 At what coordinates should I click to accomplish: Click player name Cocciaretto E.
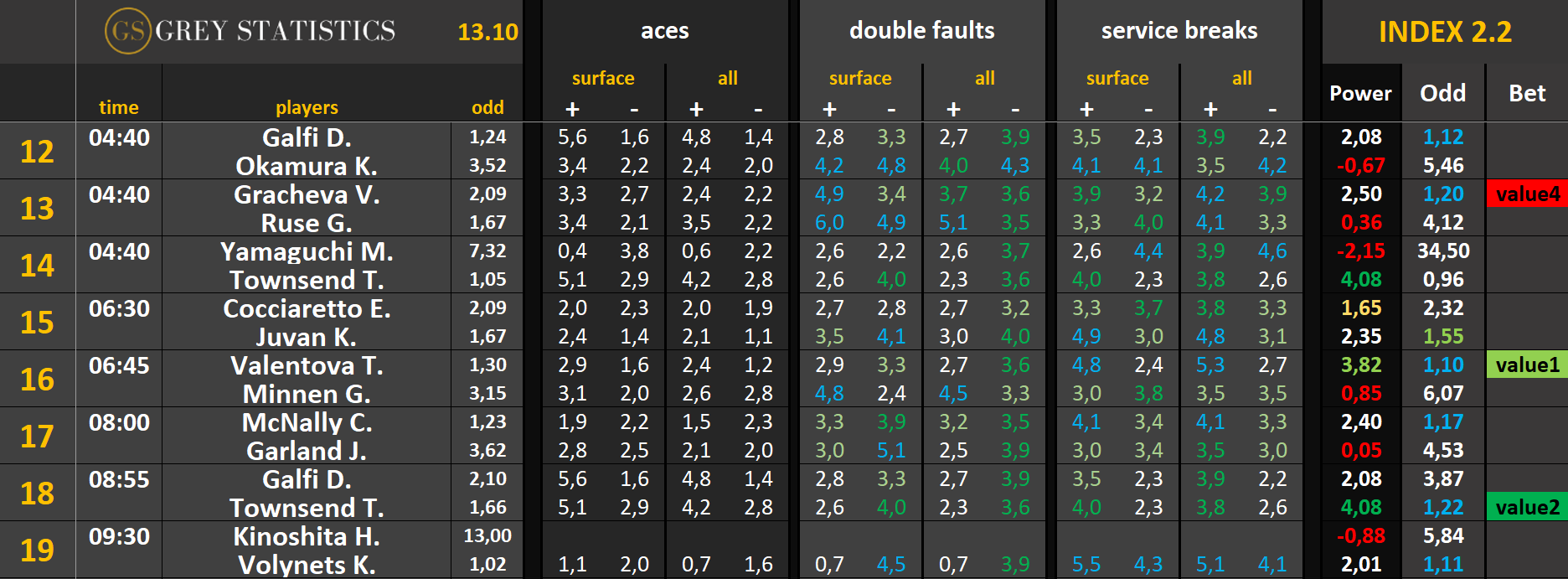[307, 308]
